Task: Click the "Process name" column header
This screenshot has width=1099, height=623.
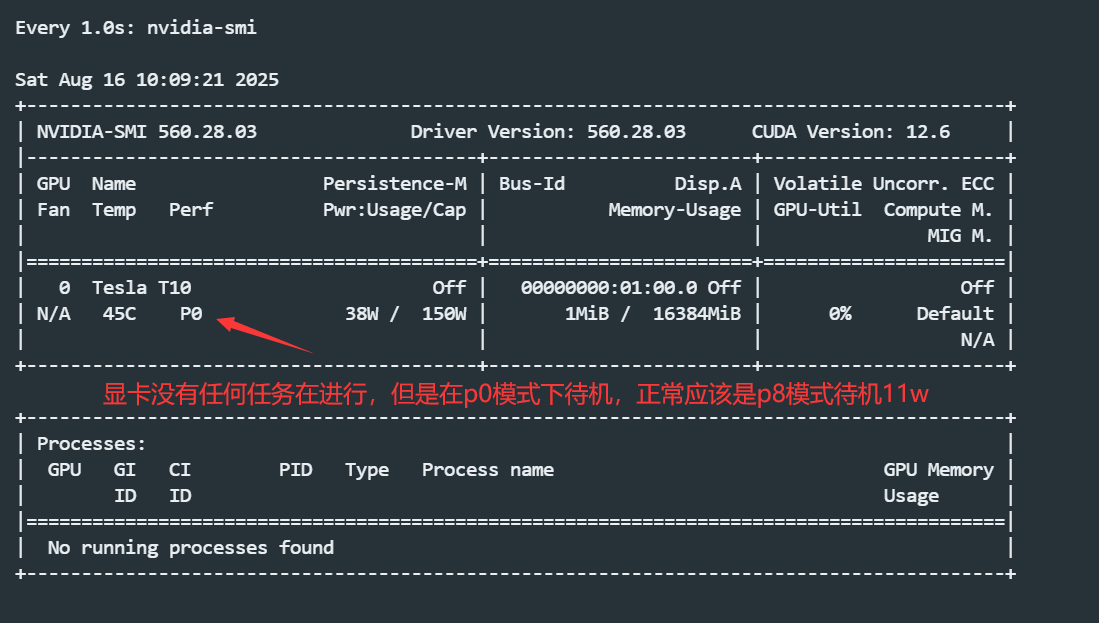Action: [x=487, y=470]
